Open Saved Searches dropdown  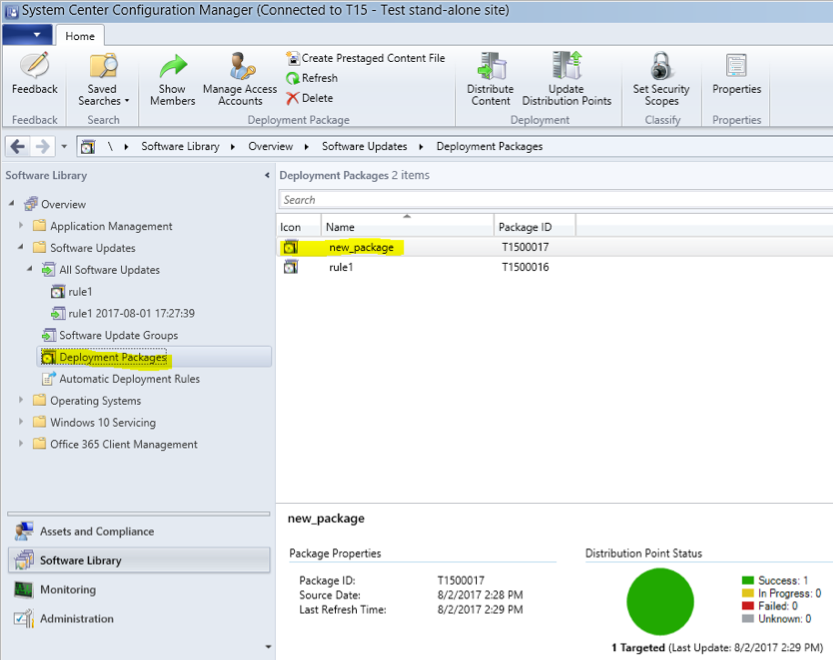tap(103, 81)
